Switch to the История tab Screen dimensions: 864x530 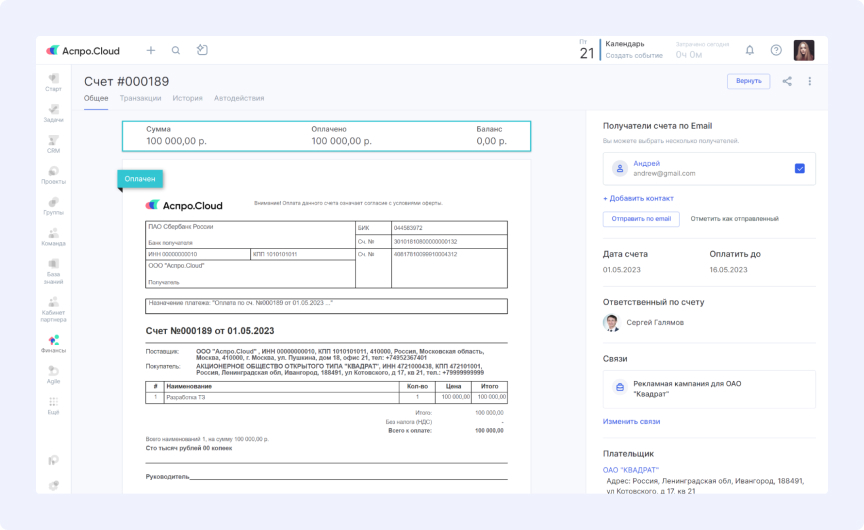pyautogui.click(x=187, y=98)
